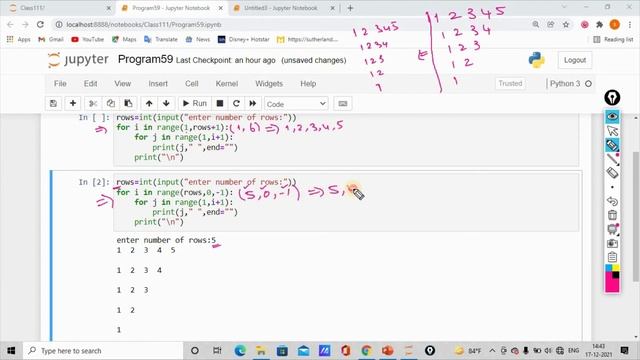Open Gmail bookmark

coord(51,40)
